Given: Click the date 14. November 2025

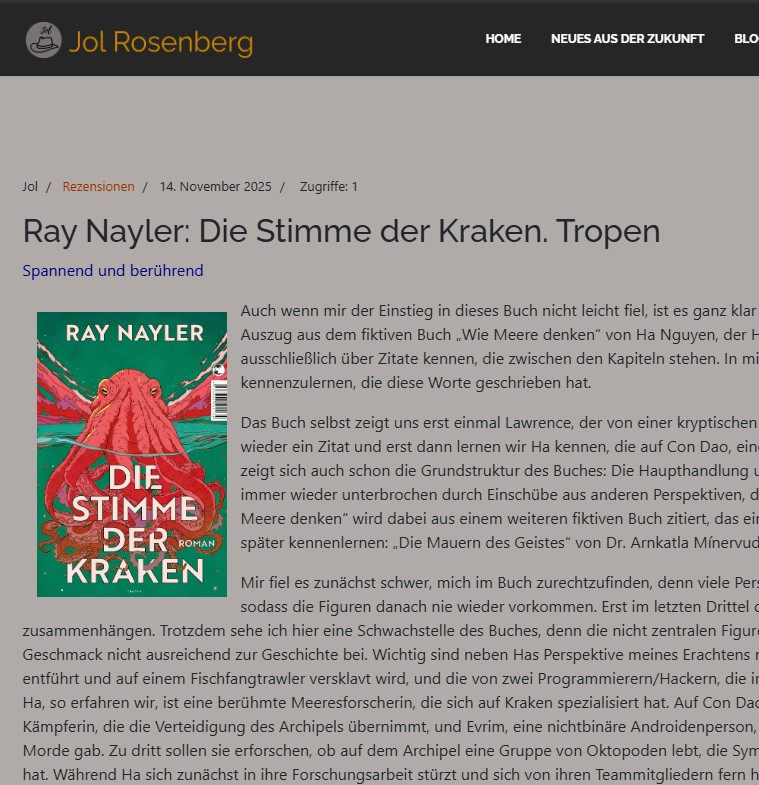Looking at the screenshot, I should tap(215, 186).
